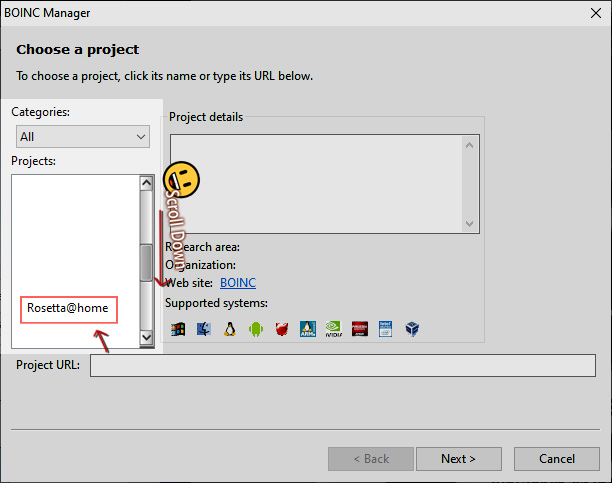Click the Cancel button

(x=557, y=459)
